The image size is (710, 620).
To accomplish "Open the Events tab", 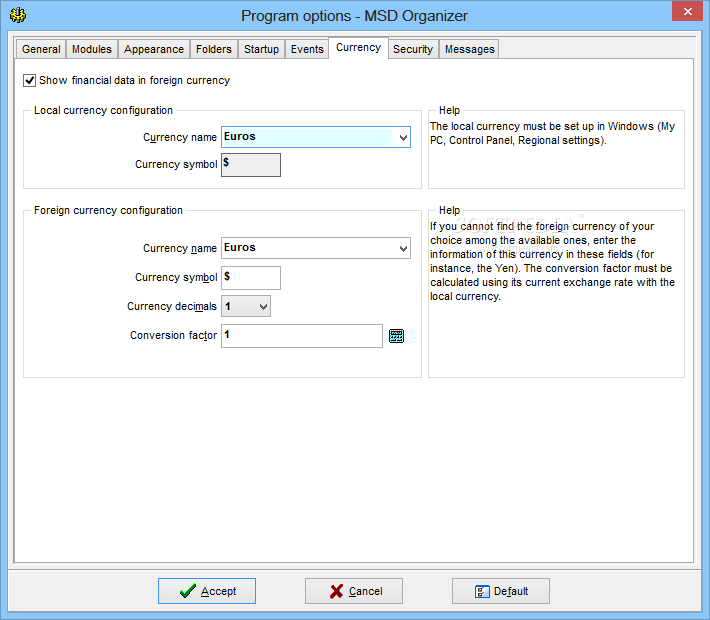I will [x=307, y=49].
